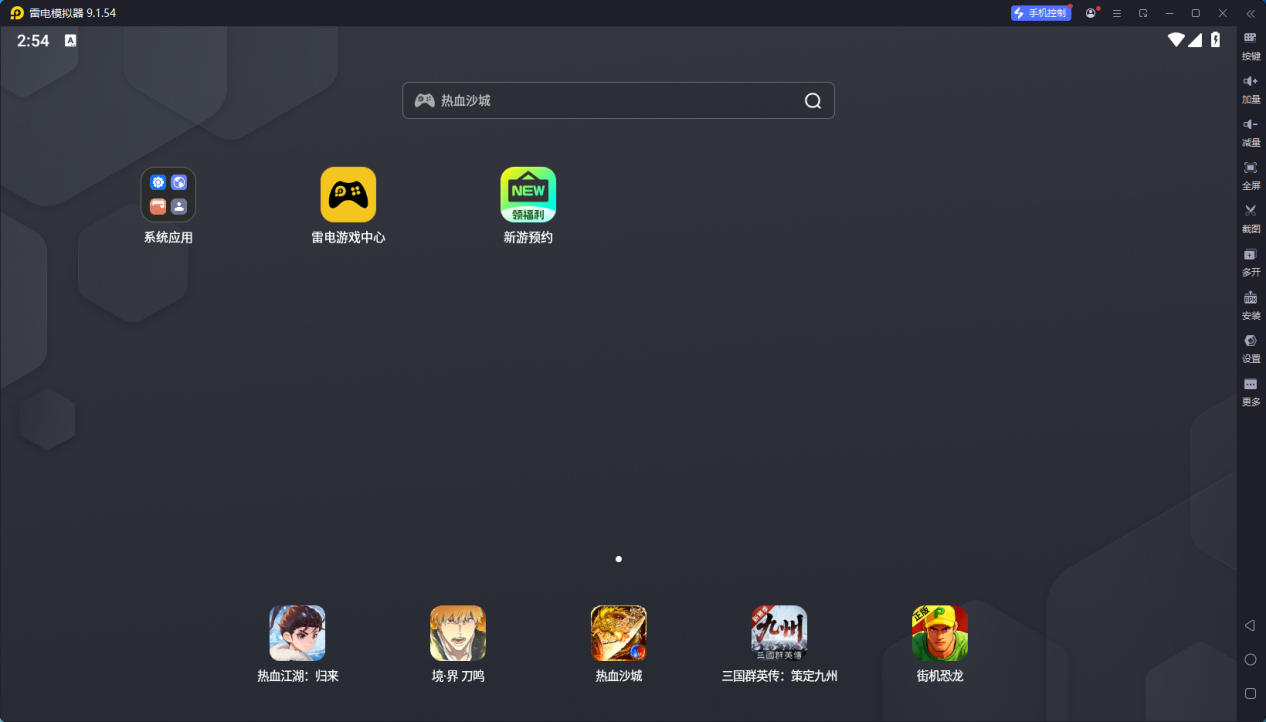This screenshot has height=722, width=1266.
Task: Decrease volume with 减量
Action: point(1250,131)
